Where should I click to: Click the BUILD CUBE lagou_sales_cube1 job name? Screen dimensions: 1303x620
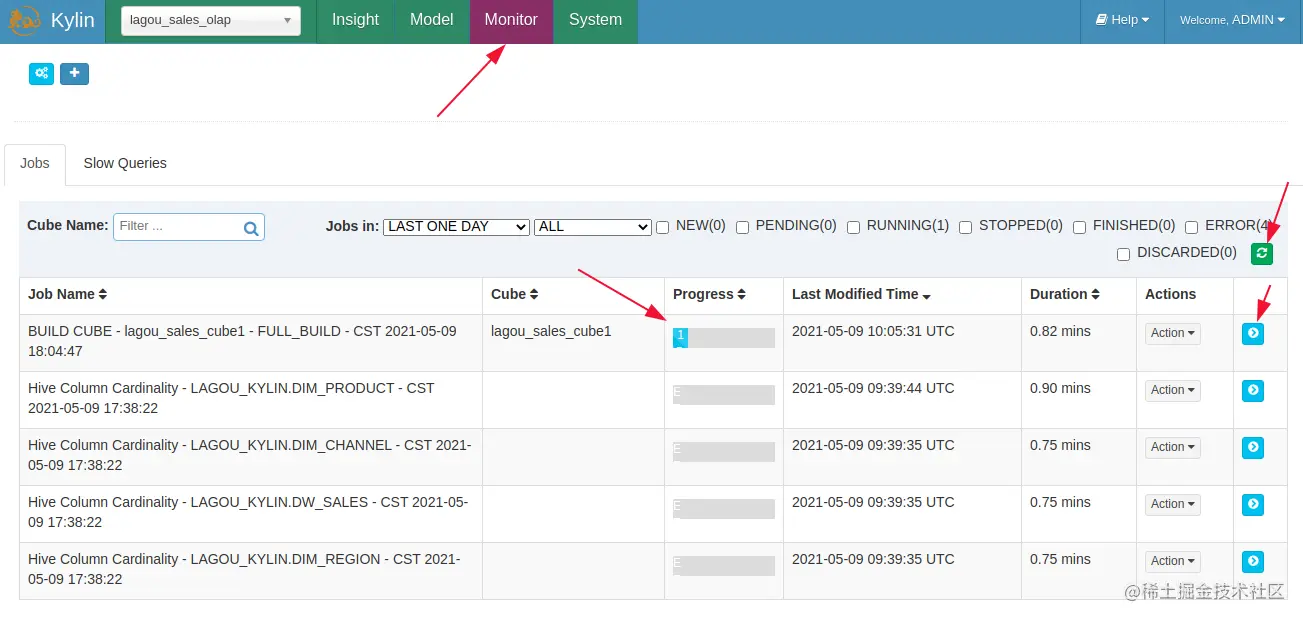point(242,341)
